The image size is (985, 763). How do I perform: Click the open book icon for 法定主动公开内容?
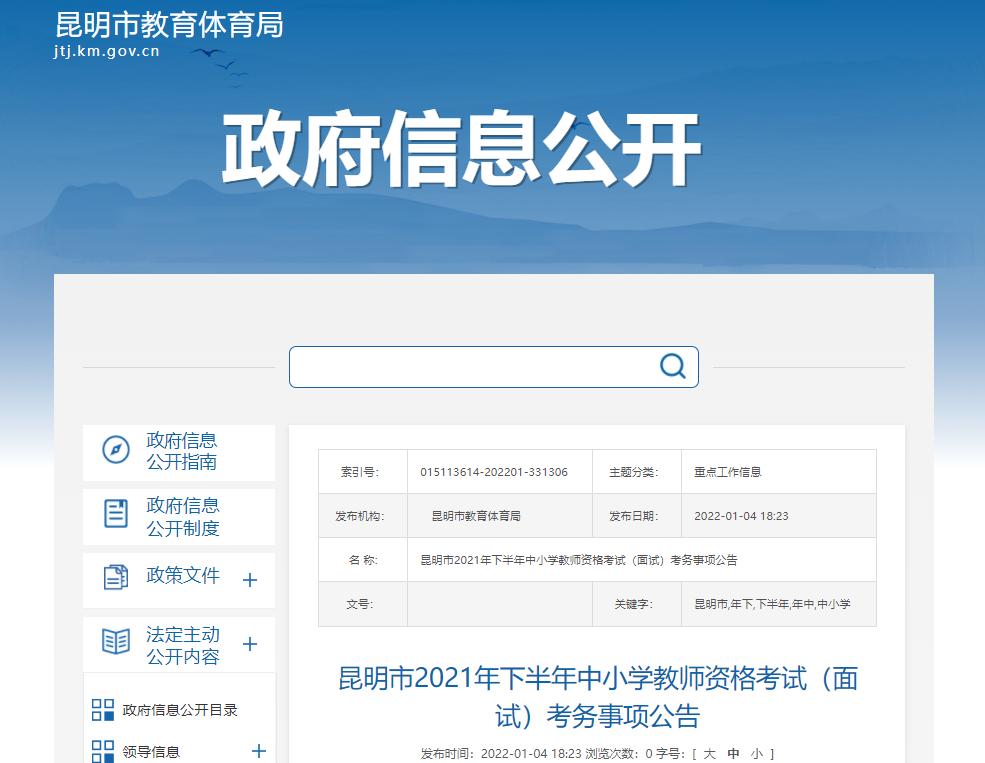[116, 641]
